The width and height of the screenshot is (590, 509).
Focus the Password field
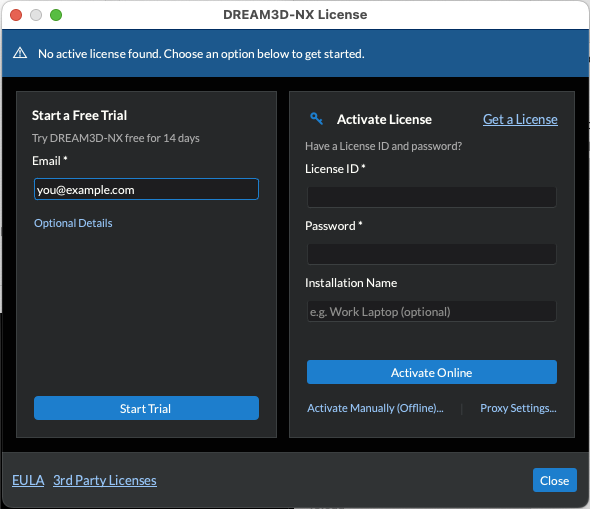pos(432,254)
